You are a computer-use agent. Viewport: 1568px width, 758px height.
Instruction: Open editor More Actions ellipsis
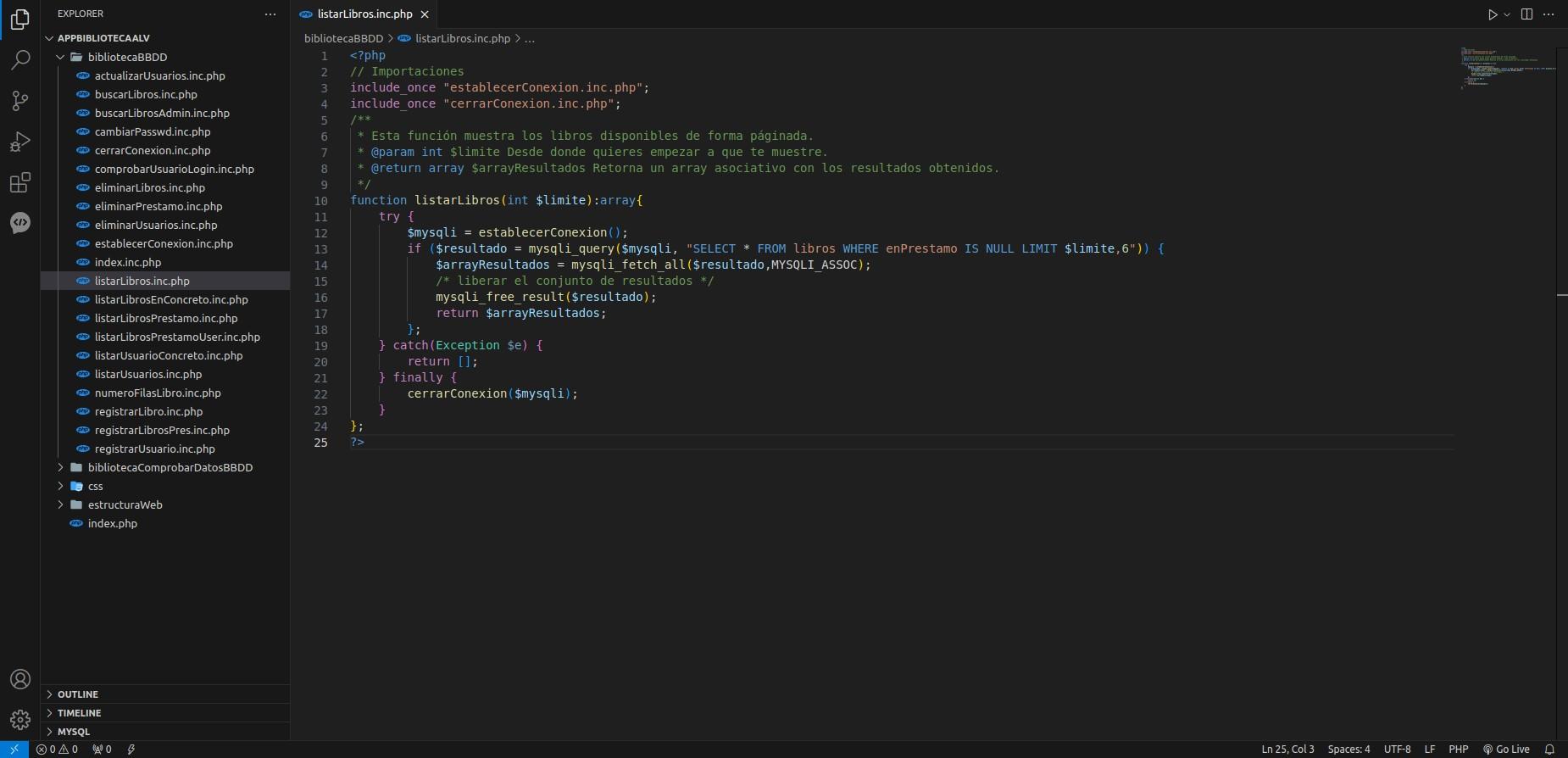pyautogui.click(x=1549, y=14)
